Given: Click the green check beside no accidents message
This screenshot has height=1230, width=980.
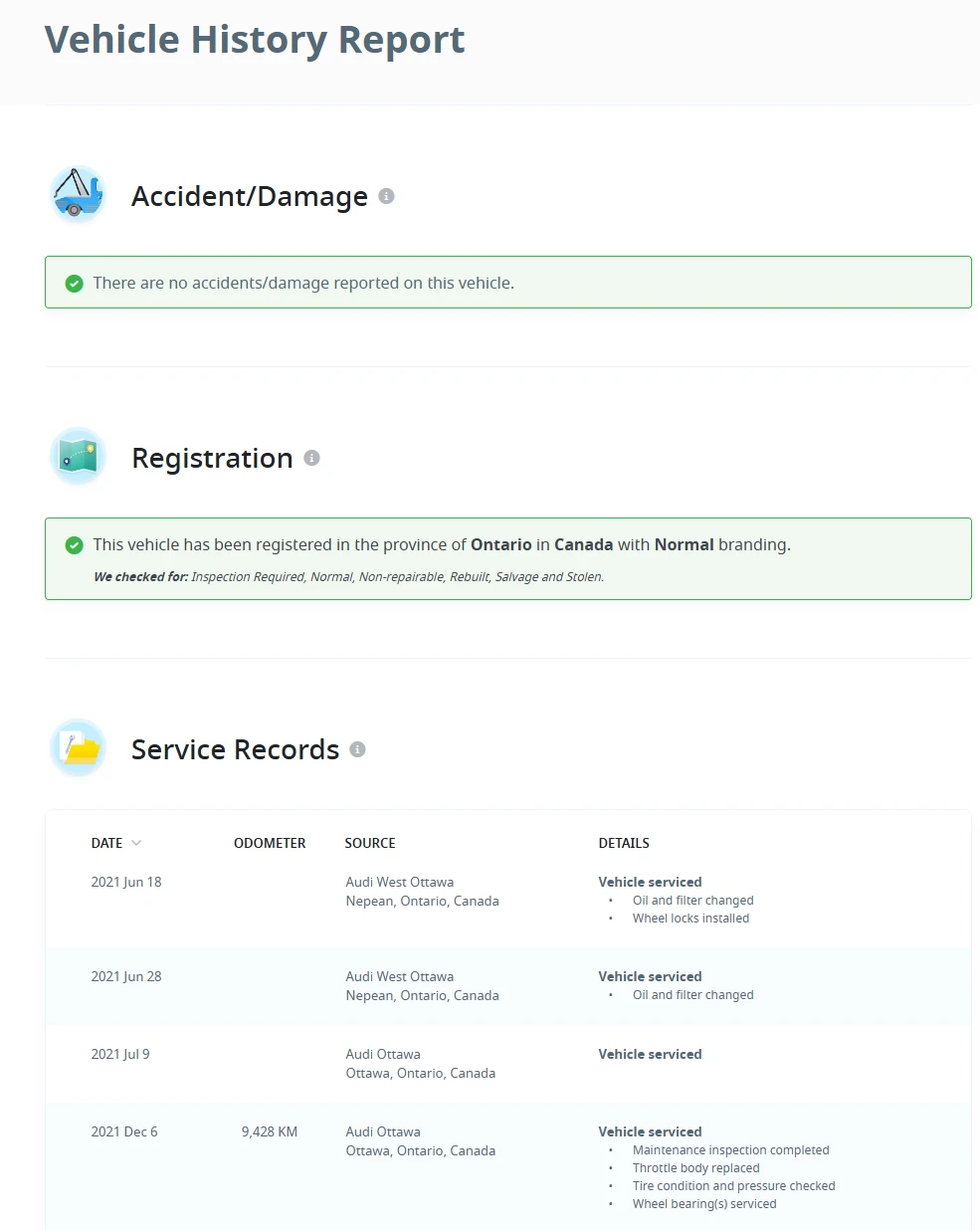Looking at the screenshot, I should coord(74,284).
